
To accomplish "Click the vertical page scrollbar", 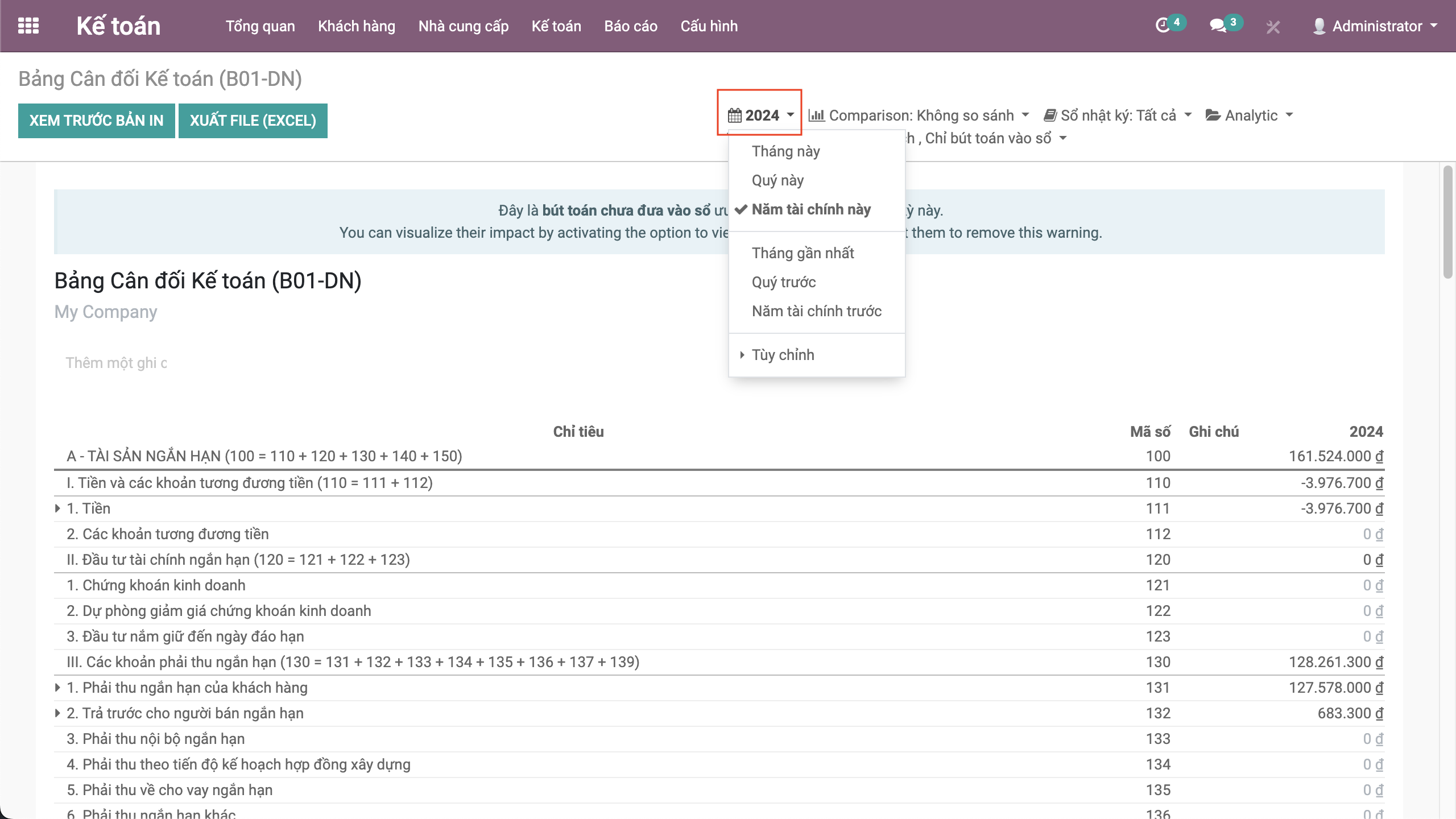I will pos(1447,222).
